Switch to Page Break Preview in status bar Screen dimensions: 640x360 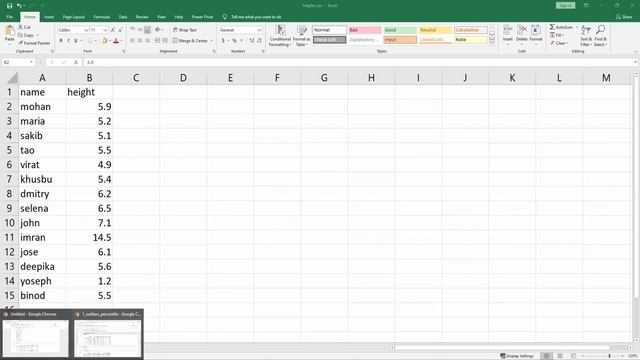[573, 356]
